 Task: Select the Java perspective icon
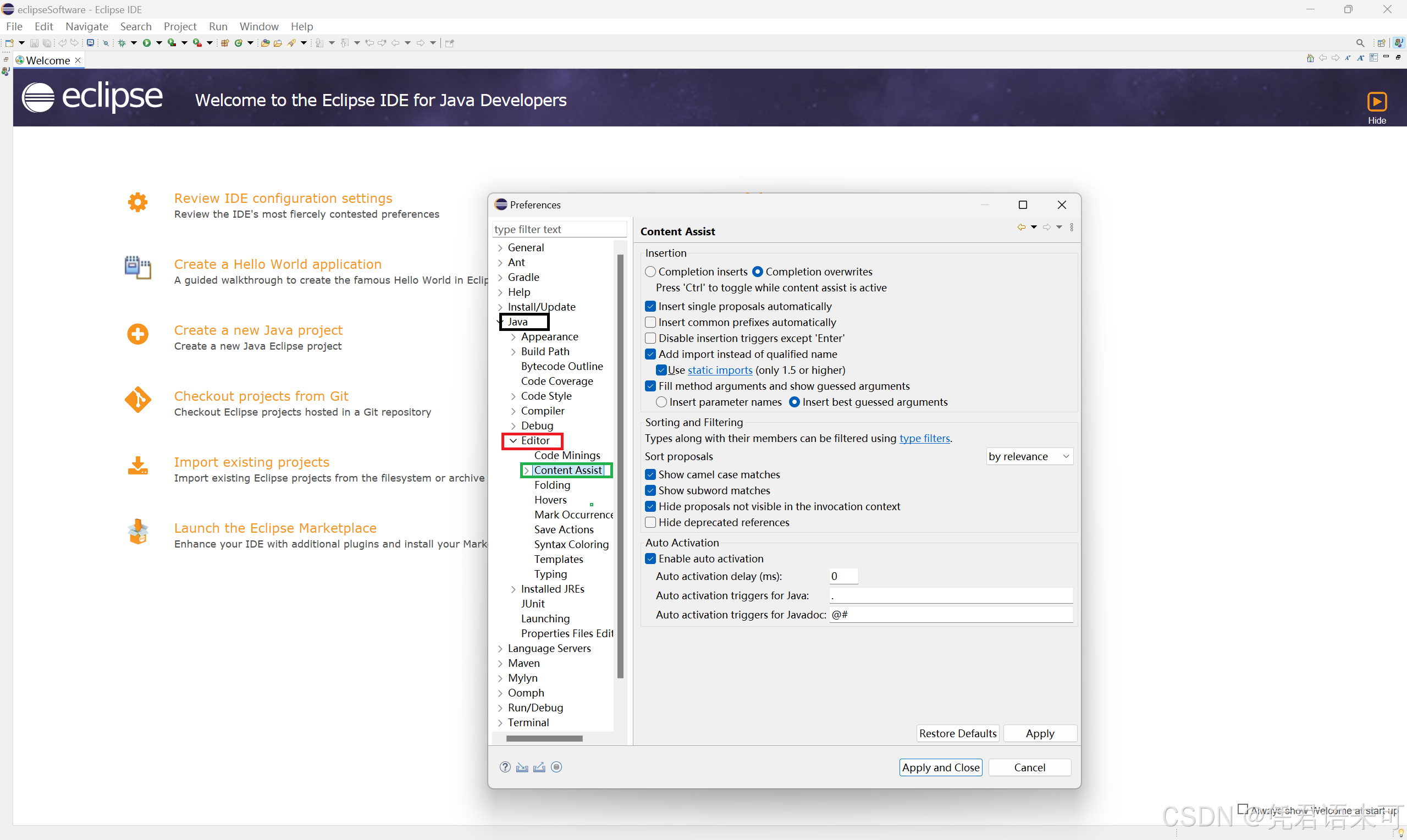pos(1398,43)
